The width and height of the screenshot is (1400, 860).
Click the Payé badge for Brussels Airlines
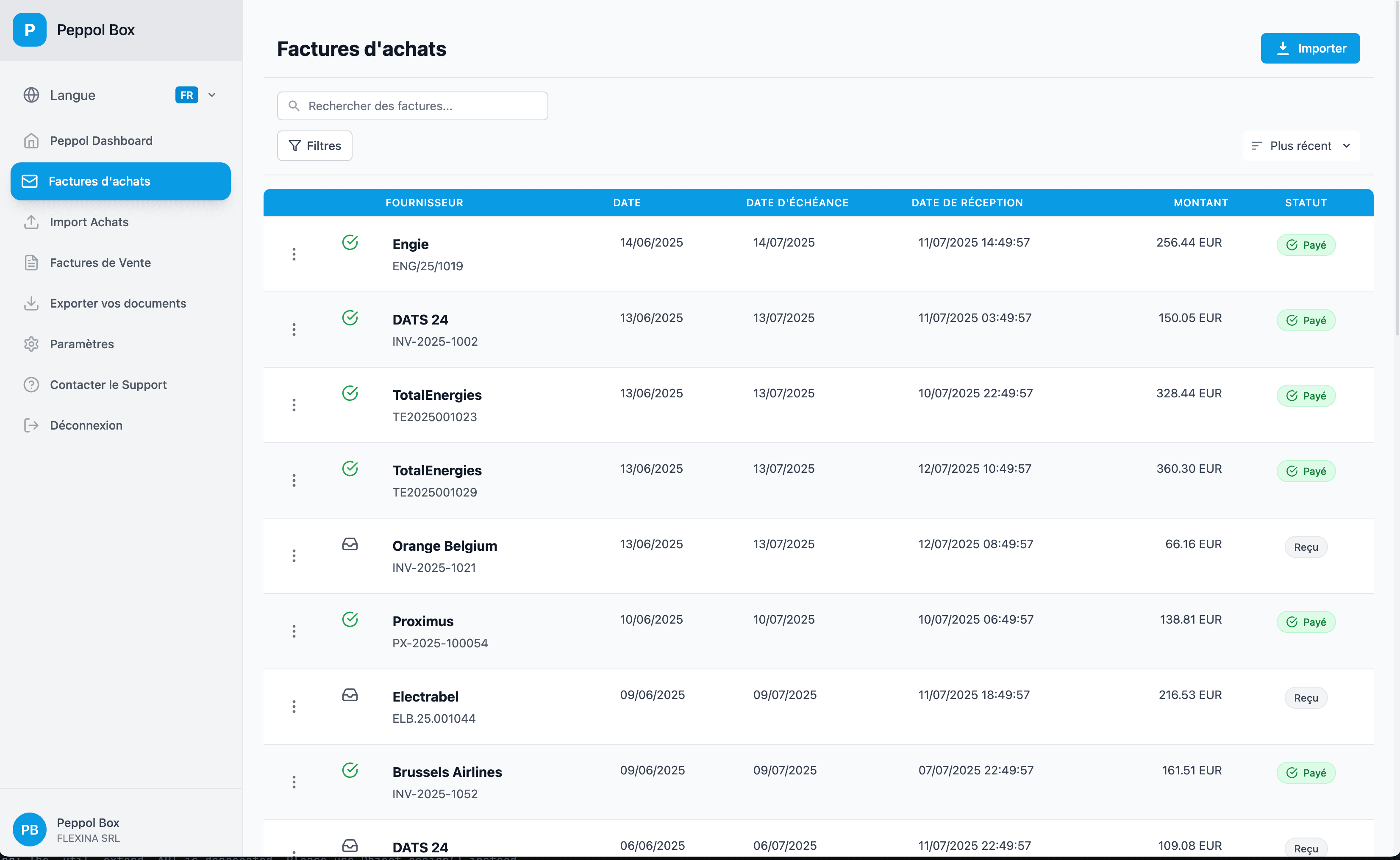coord(1306,772)
